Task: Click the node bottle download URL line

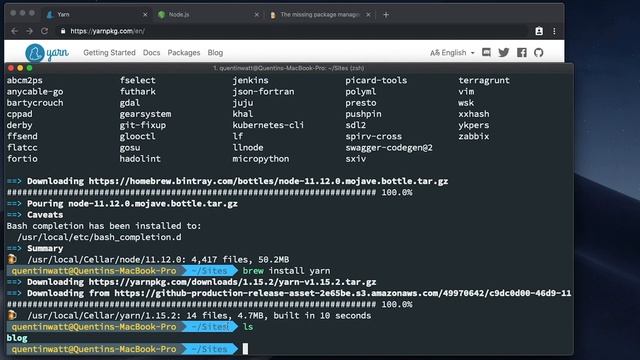Action: click(227, 181)
